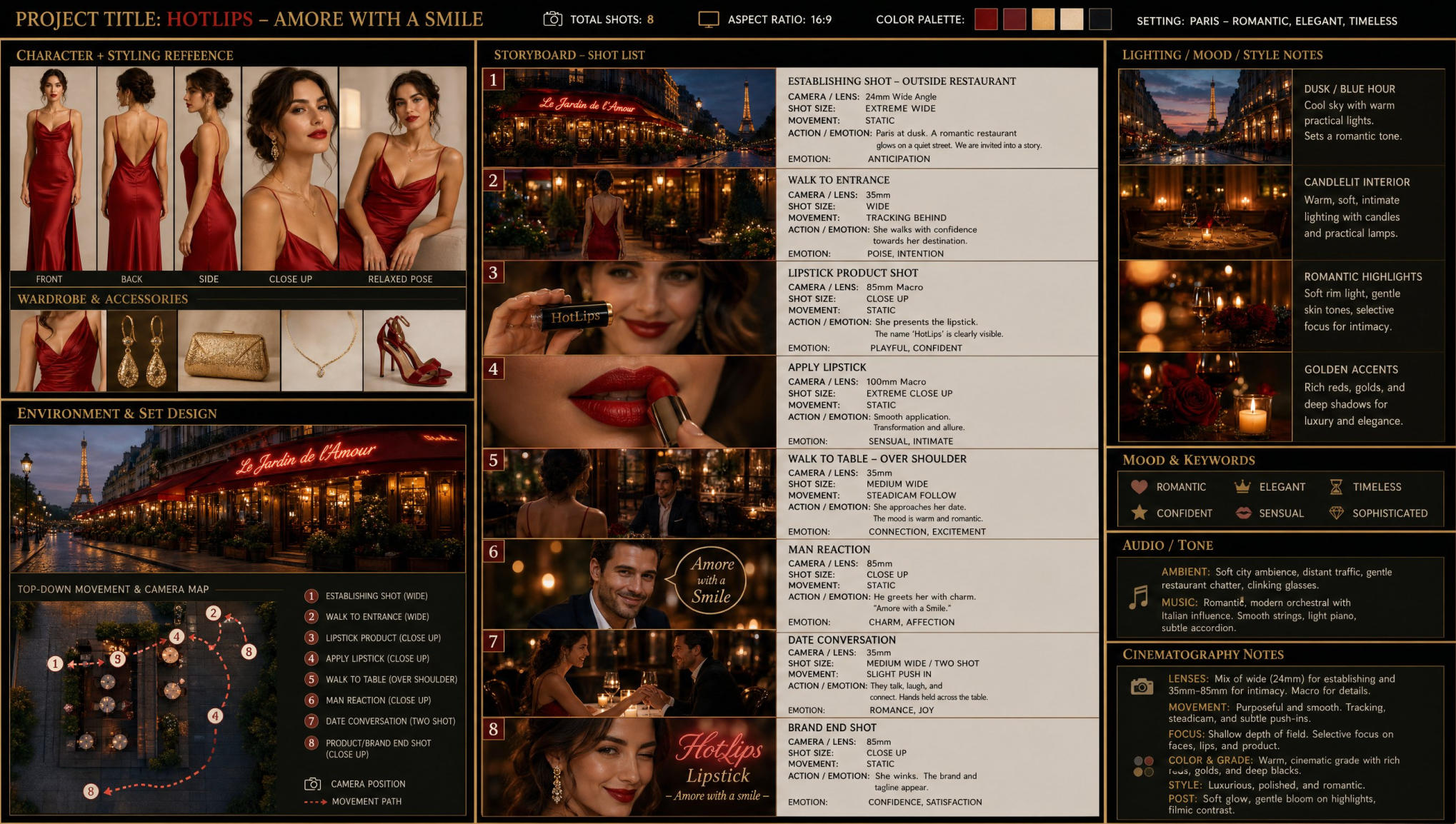Click the project title "HOTLIPS" in red
Viewport: 1456px width, 824px height.
[x=210, y=19]
